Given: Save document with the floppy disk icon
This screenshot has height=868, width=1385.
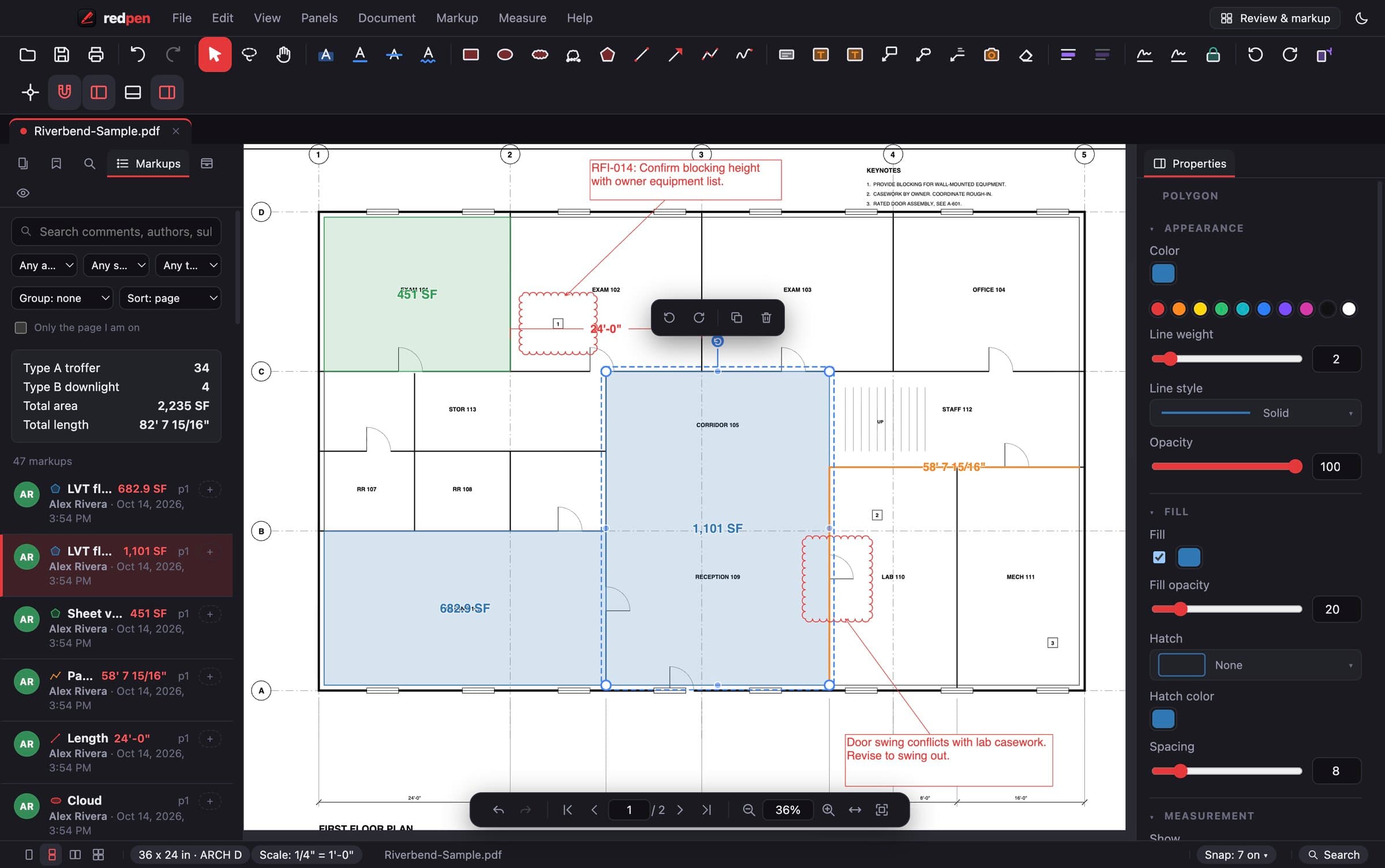Looking at the screenshot, I should (62, 55).
